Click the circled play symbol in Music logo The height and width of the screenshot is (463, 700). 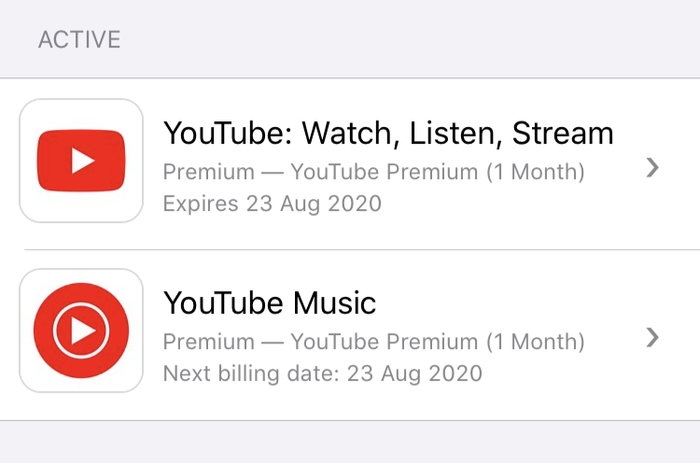[81, 330]
